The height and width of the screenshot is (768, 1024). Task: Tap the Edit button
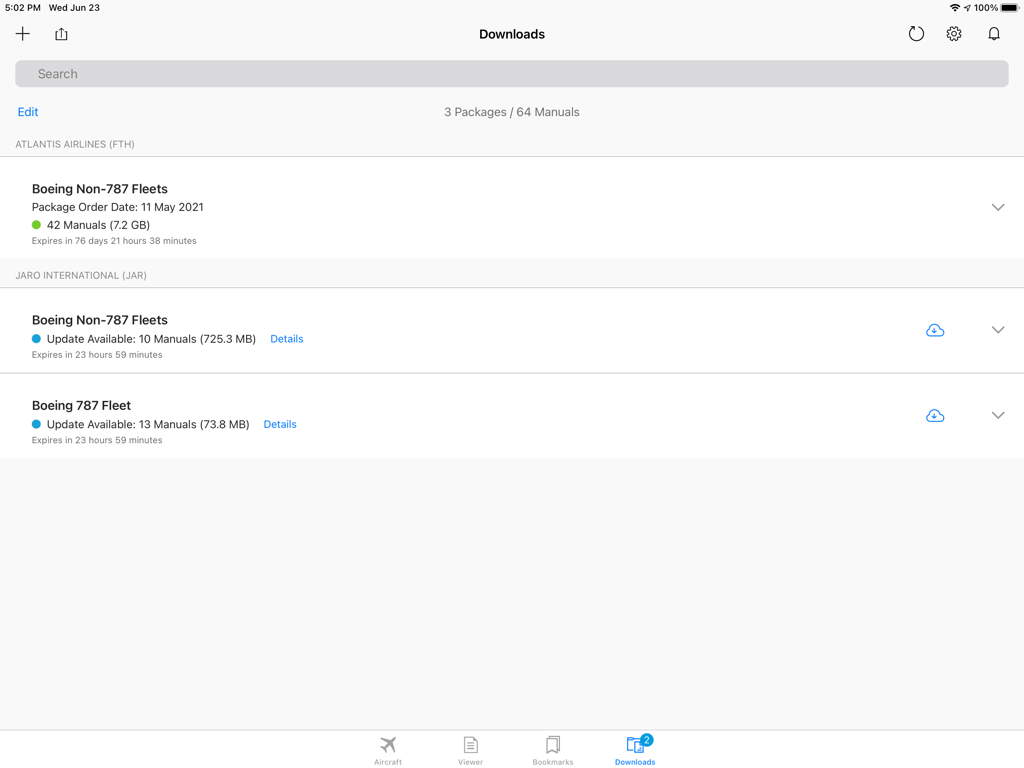[28, 112]
